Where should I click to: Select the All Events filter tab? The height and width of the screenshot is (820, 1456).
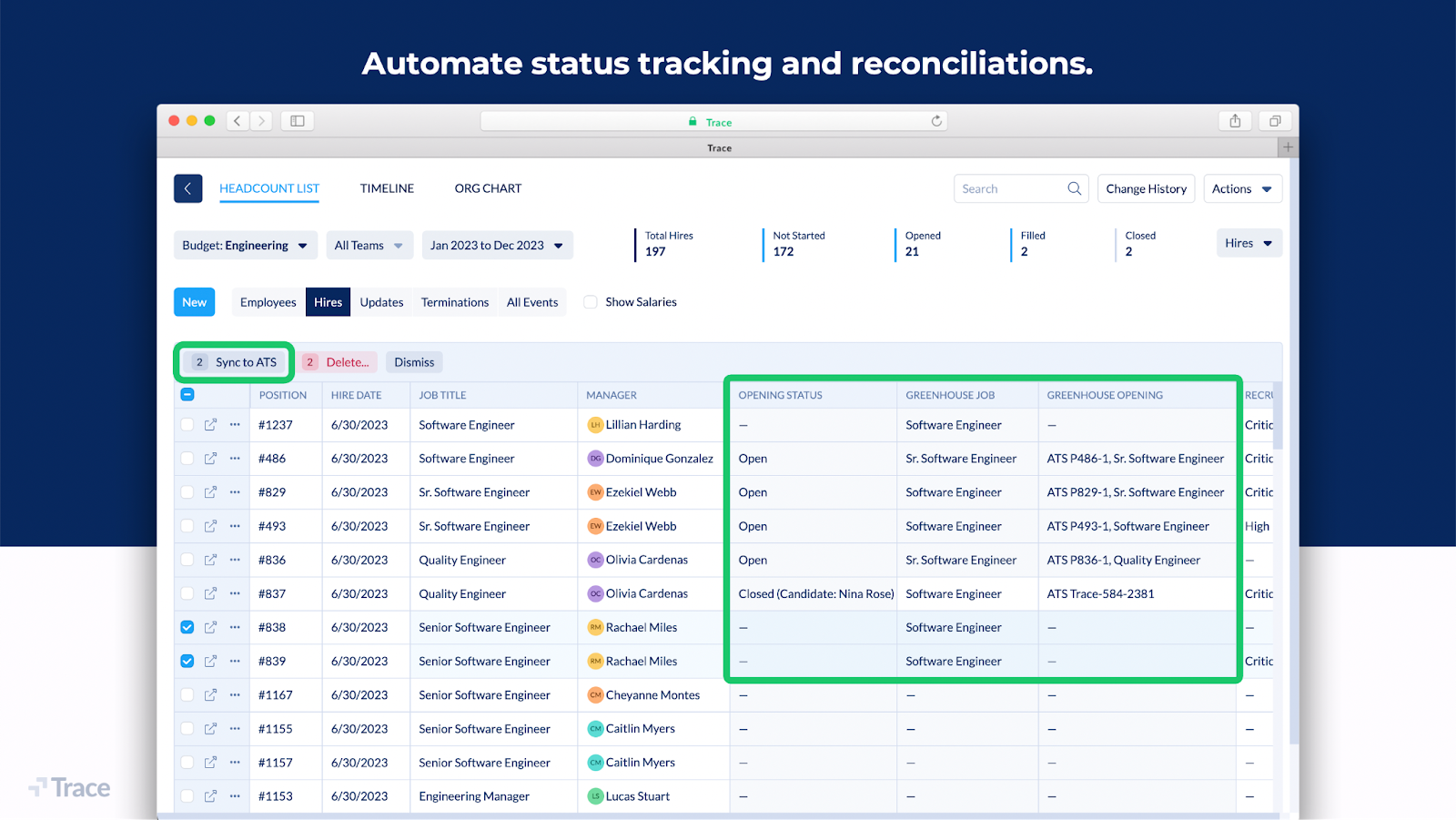532,302
